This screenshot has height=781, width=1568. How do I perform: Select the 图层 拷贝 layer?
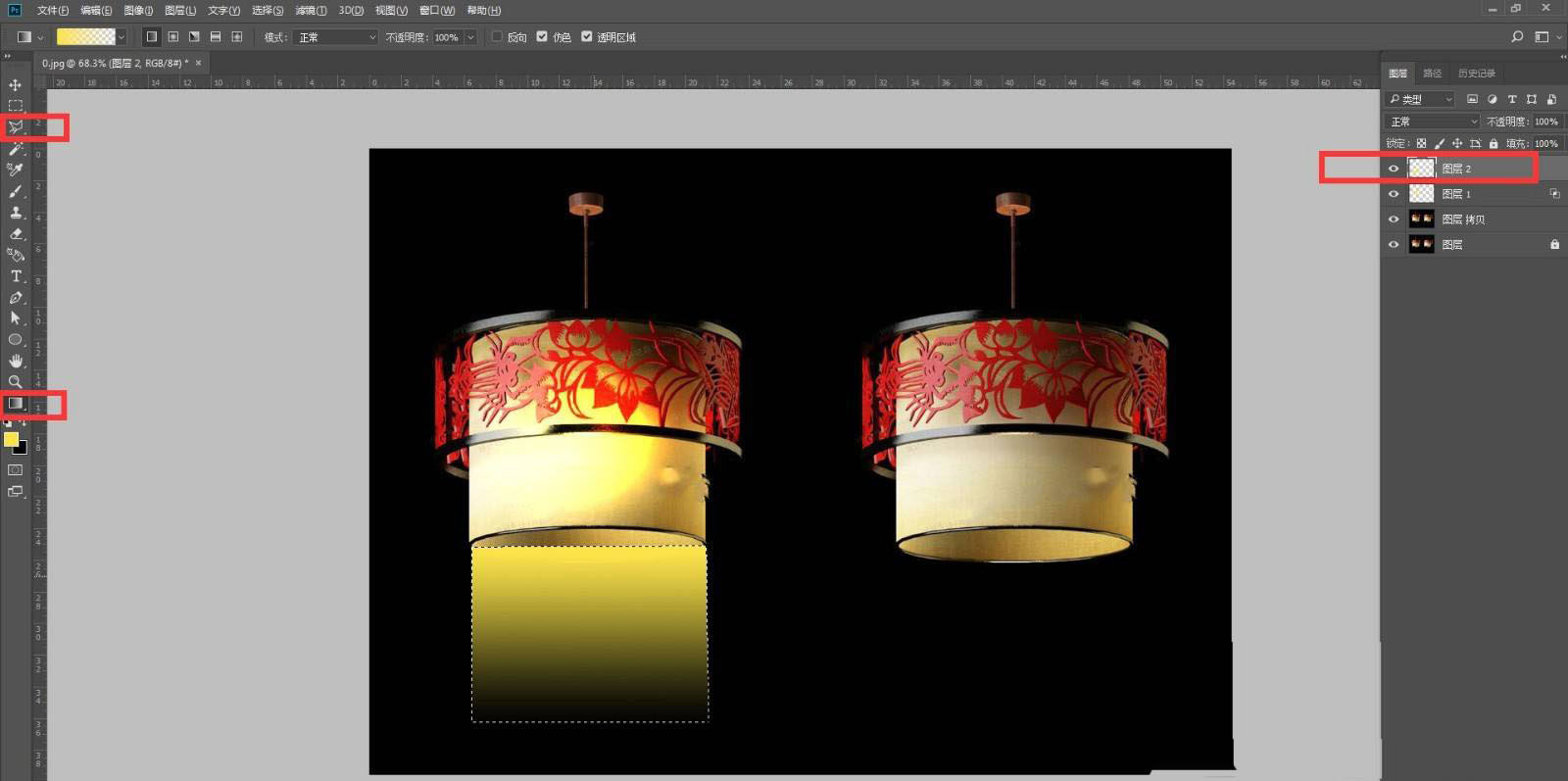[x=1463, y=220]
